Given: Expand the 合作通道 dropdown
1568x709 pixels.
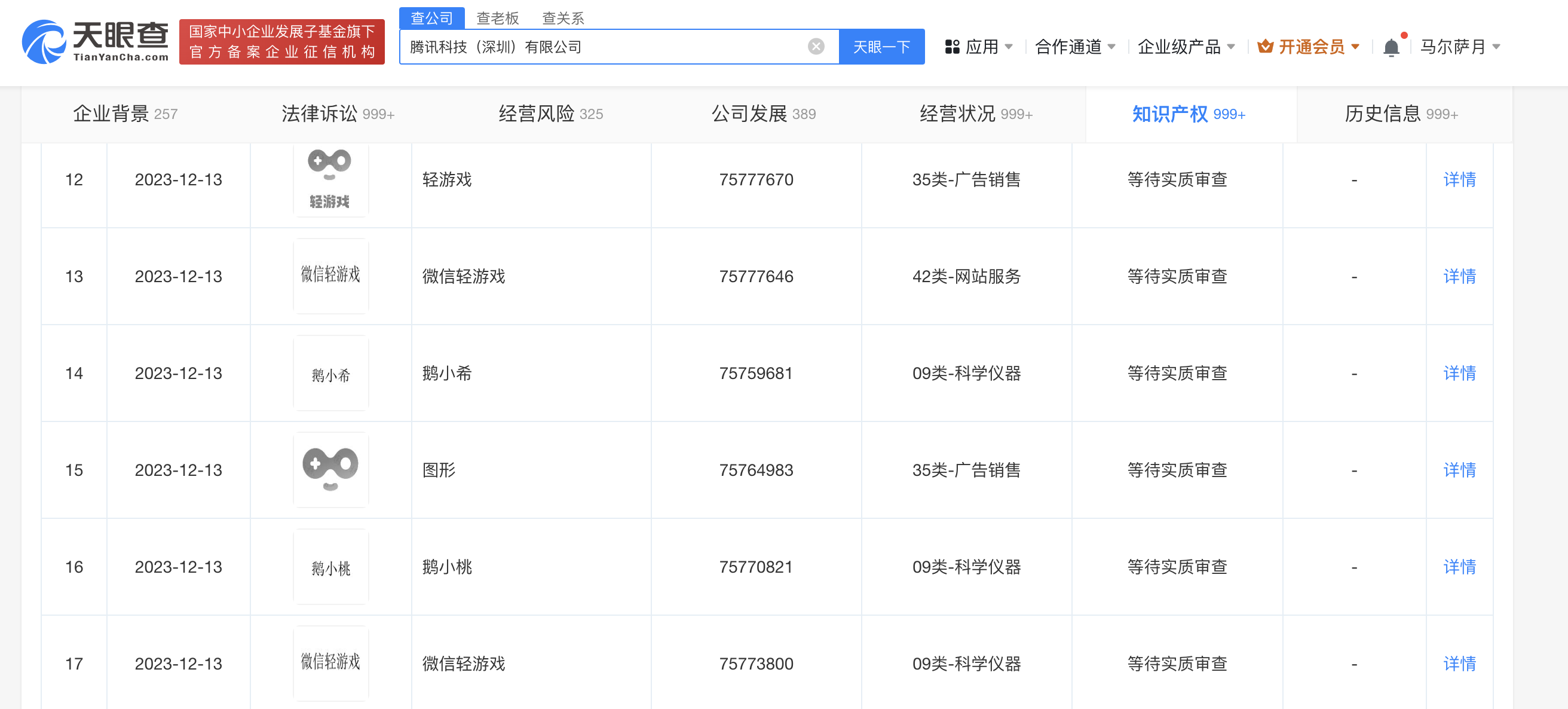Looking at the screenshot, I should click(1075, 47).
